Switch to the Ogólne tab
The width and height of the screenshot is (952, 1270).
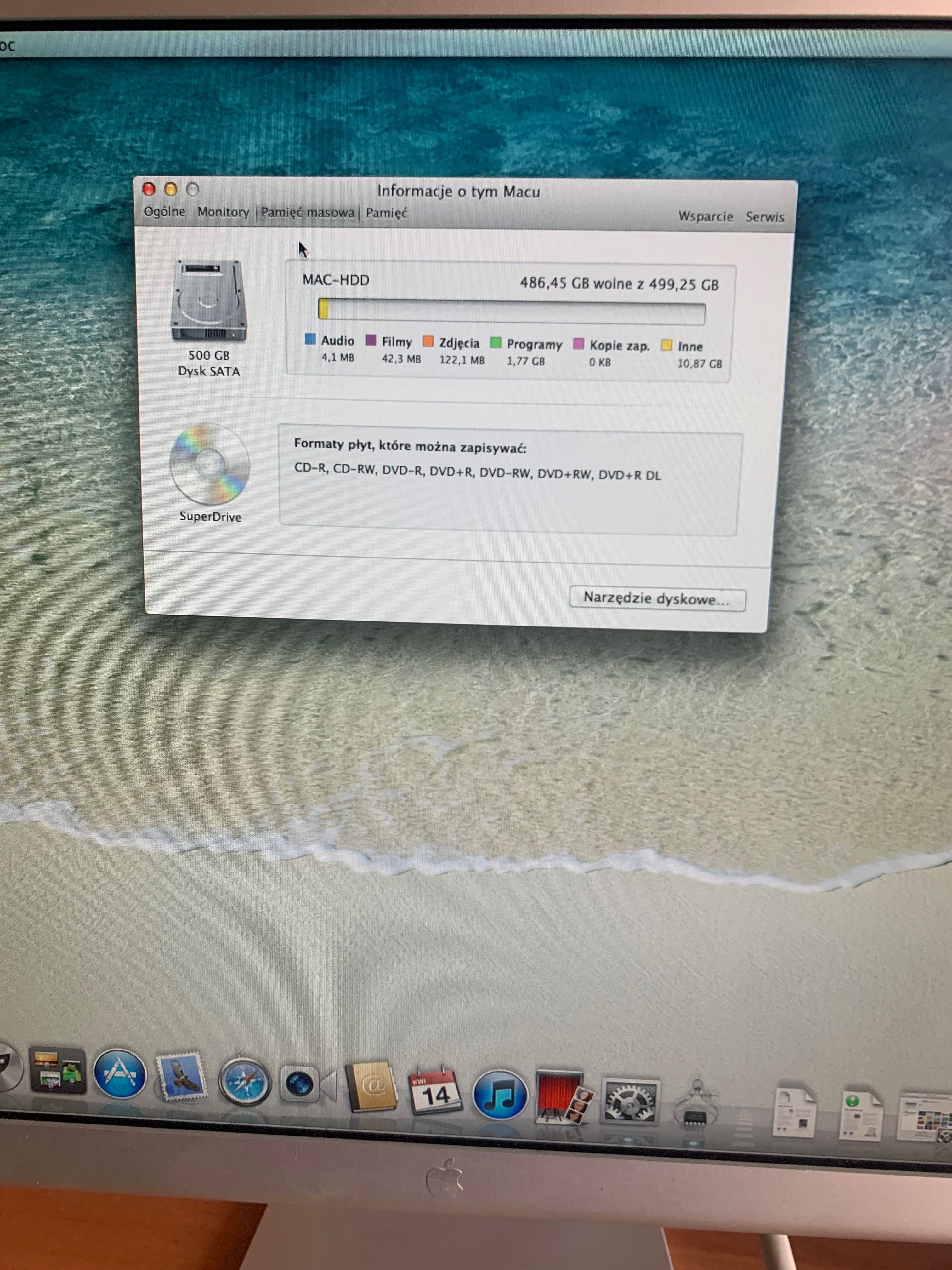165,211
